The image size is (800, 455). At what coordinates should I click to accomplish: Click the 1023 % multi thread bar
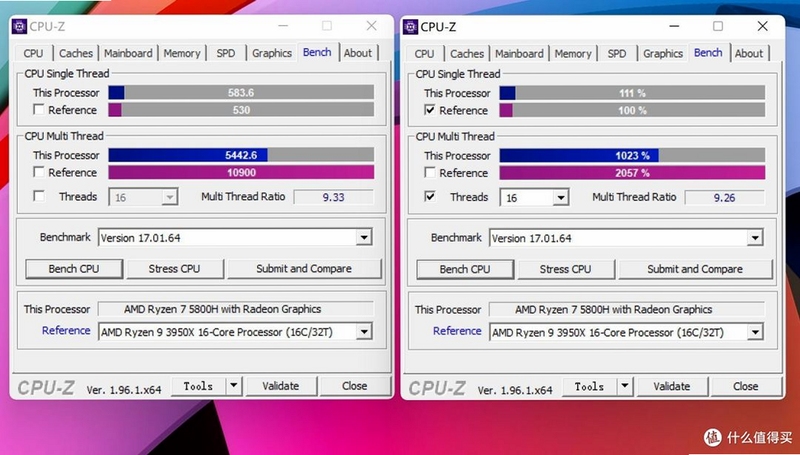click(x=632, y=155)
